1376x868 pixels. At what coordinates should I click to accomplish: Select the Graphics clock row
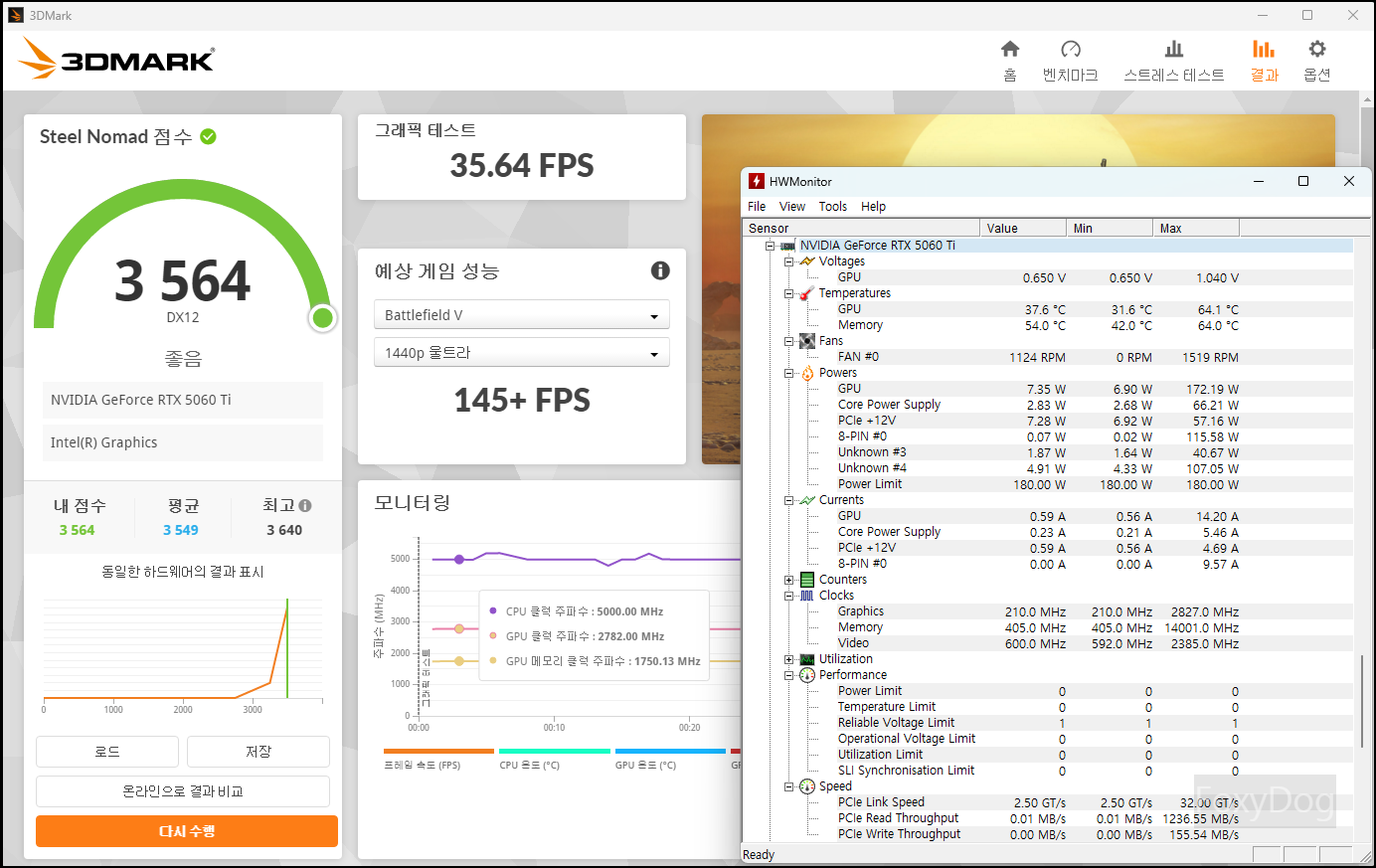point(1048,611)
